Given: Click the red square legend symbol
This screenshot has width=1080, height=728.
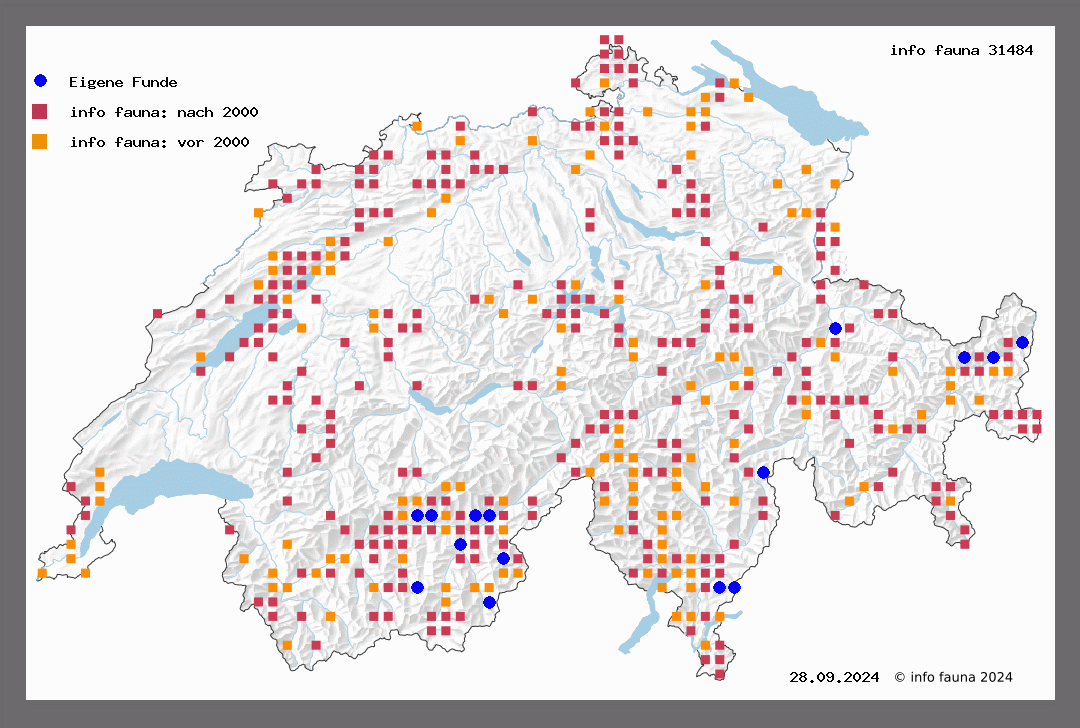Looking at the screenshot, I should (40, 111).
